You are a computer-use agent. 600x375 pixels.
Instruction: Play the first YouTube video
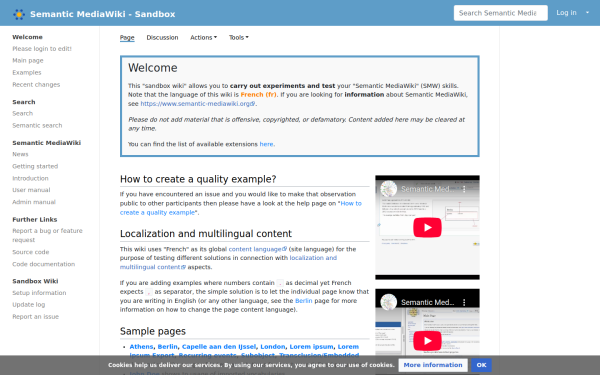click(x=427, y=227)
